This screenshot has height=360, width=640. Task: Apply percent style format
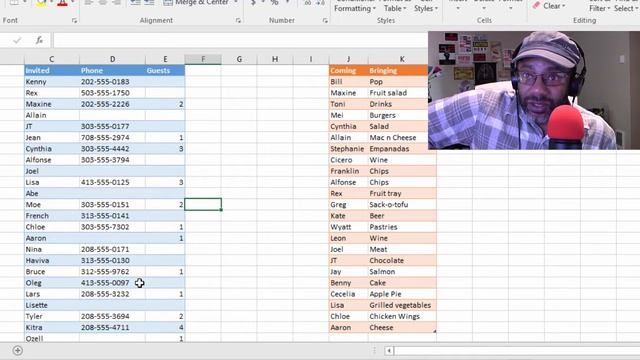click(x=274, y=3)
